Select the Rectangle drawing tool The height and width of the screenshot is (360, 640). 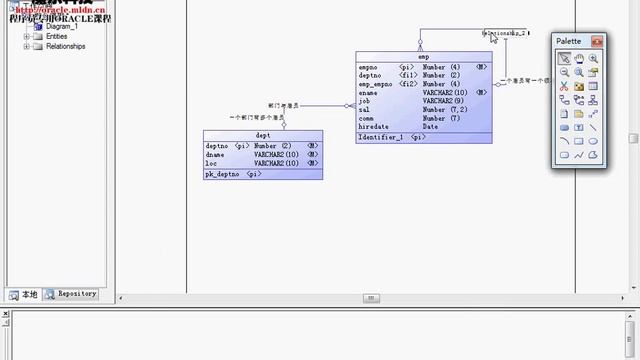point(579,141)
